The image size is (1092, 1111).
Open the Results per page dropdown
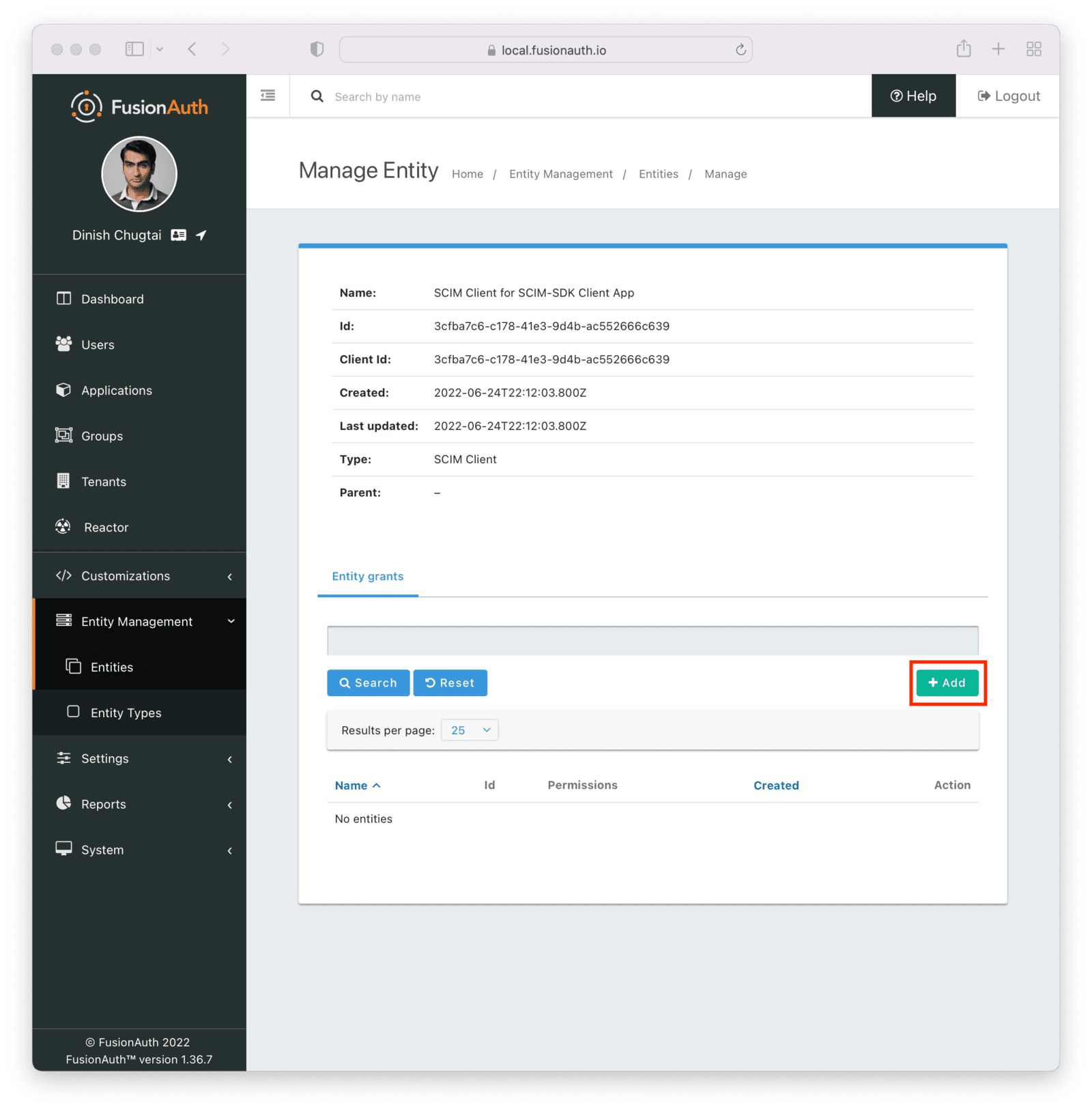click(470, 730)
